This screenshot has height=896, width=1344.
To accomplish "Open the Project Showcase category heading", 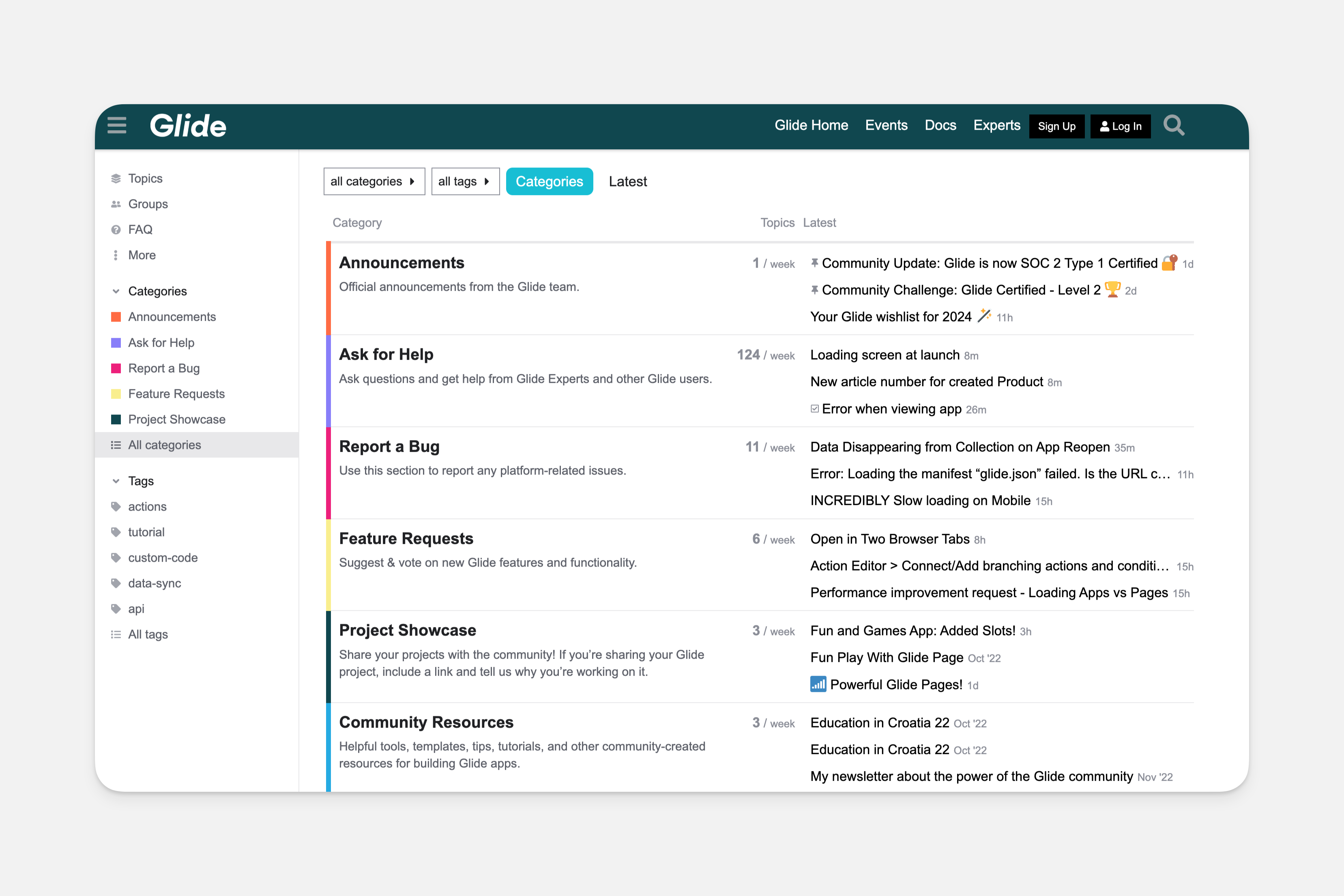I will click(x=407, y=630).
